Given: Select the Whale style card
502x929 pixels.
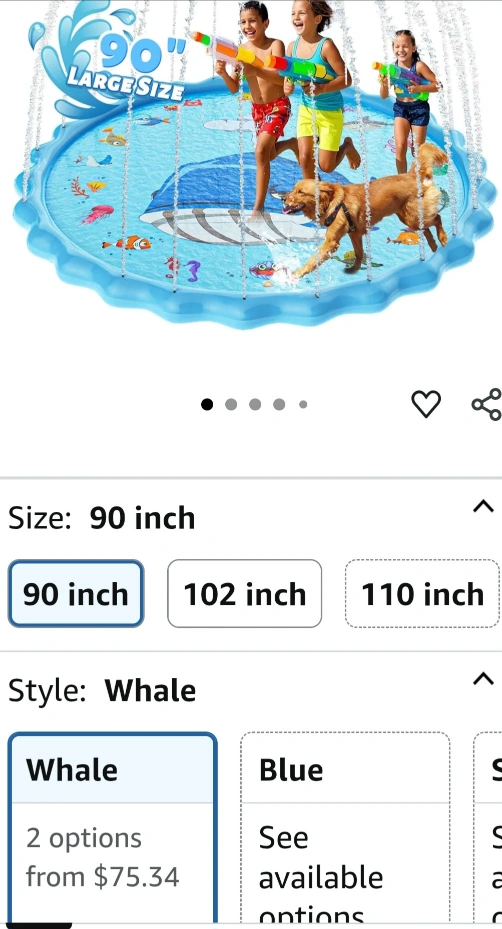Looking at the screenshot, I should tap(113, 829).
